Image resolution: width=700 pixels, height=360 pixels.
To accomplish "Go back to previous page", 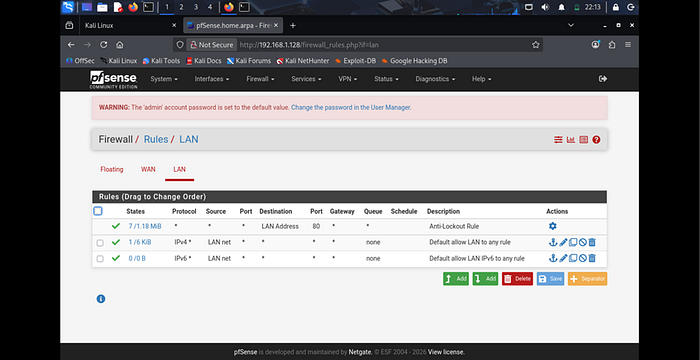I will [71, 45].
